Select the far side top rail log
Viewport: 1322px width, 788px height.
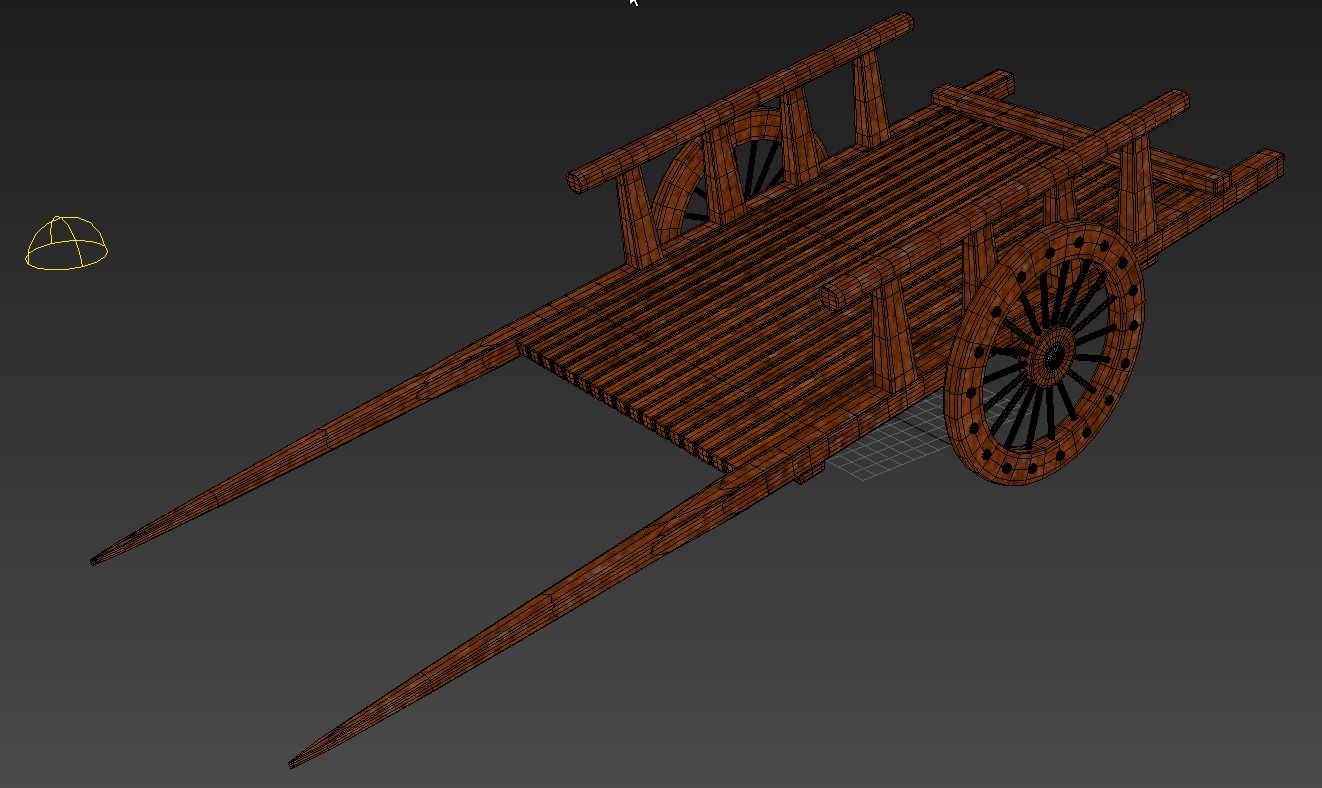point(740,102)
